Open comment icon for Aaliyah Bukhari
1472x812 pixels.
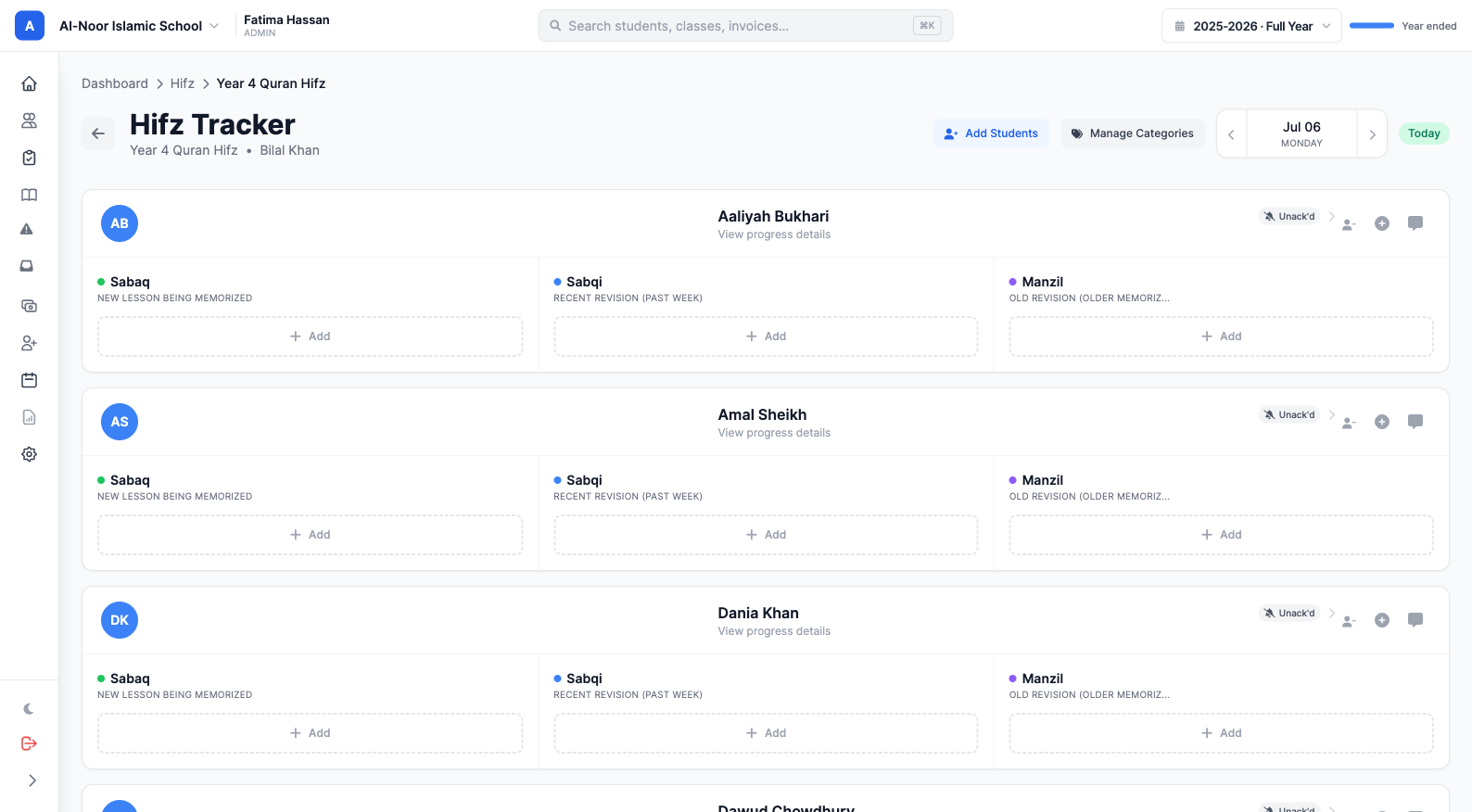point(1415,223)
